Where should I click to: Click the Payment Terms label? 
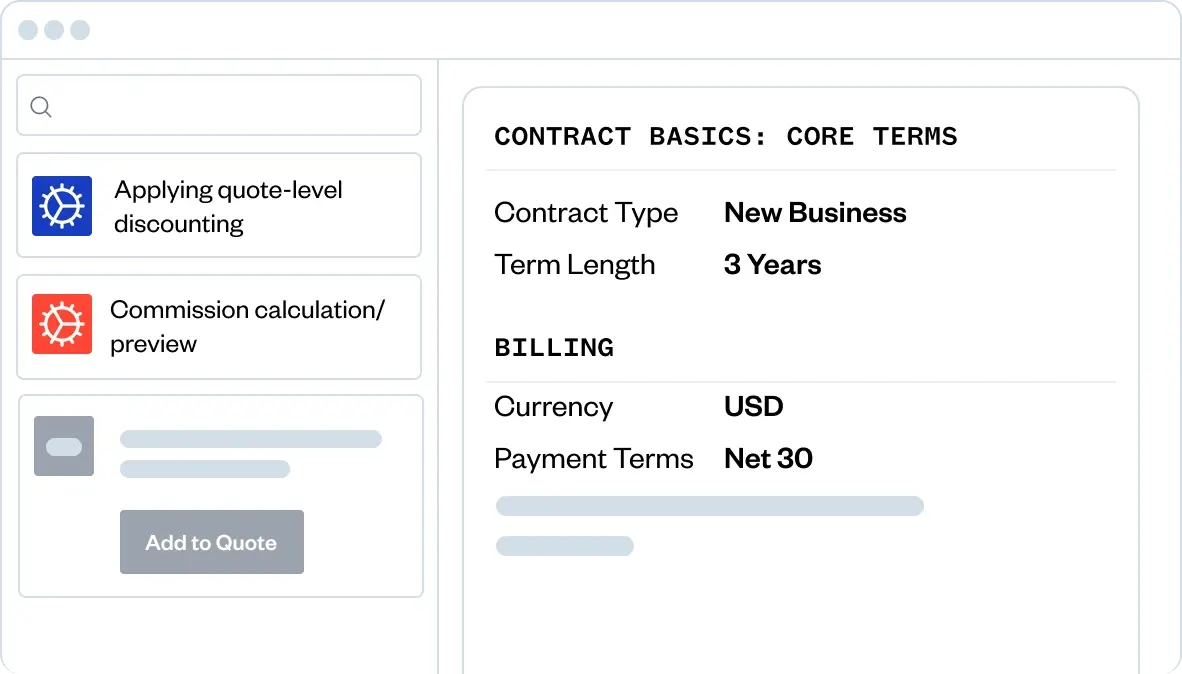(x=593, y=459)
